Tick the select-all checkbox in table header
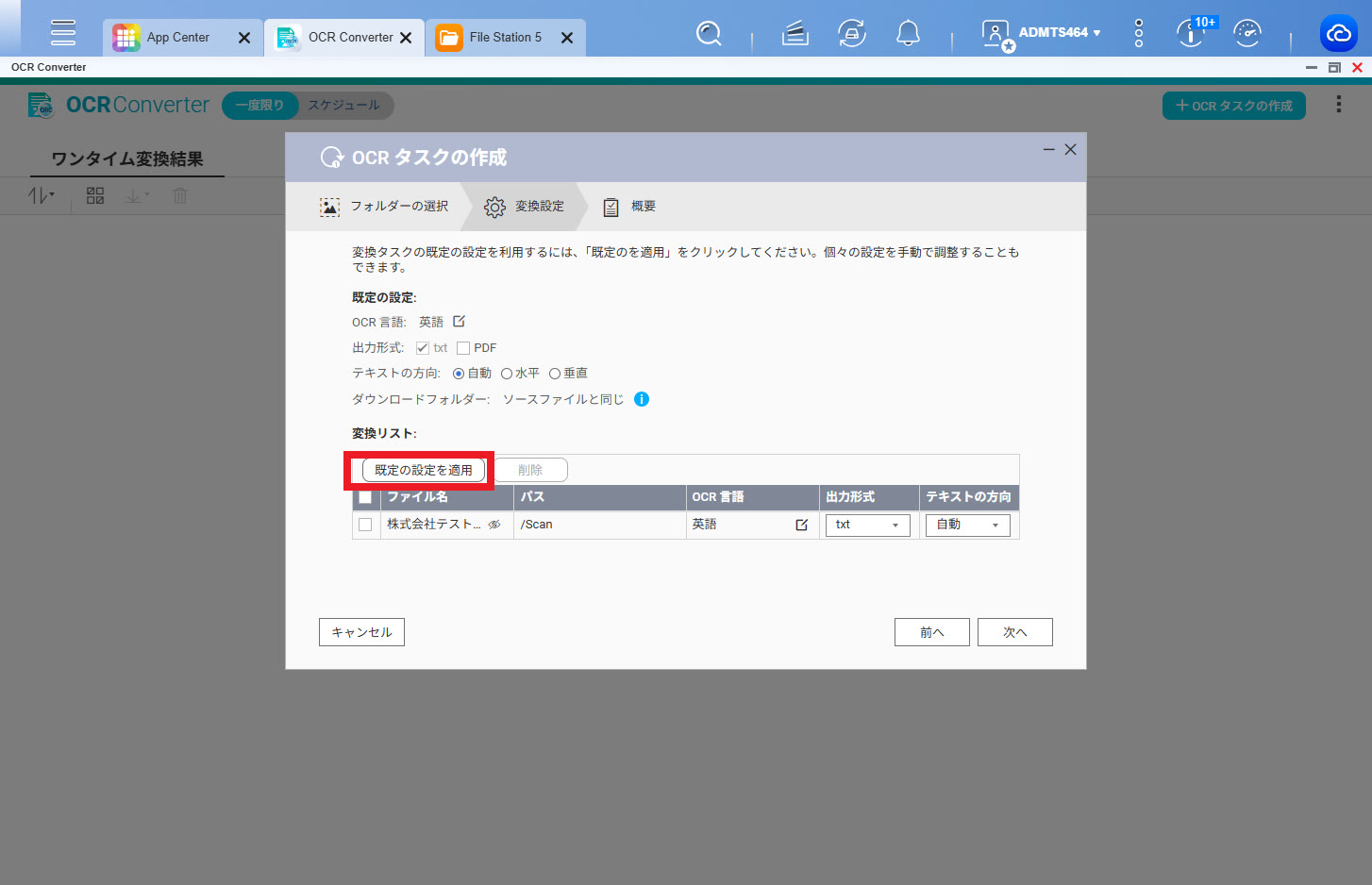The image size is (1372, 885). (x=365, y=497)
